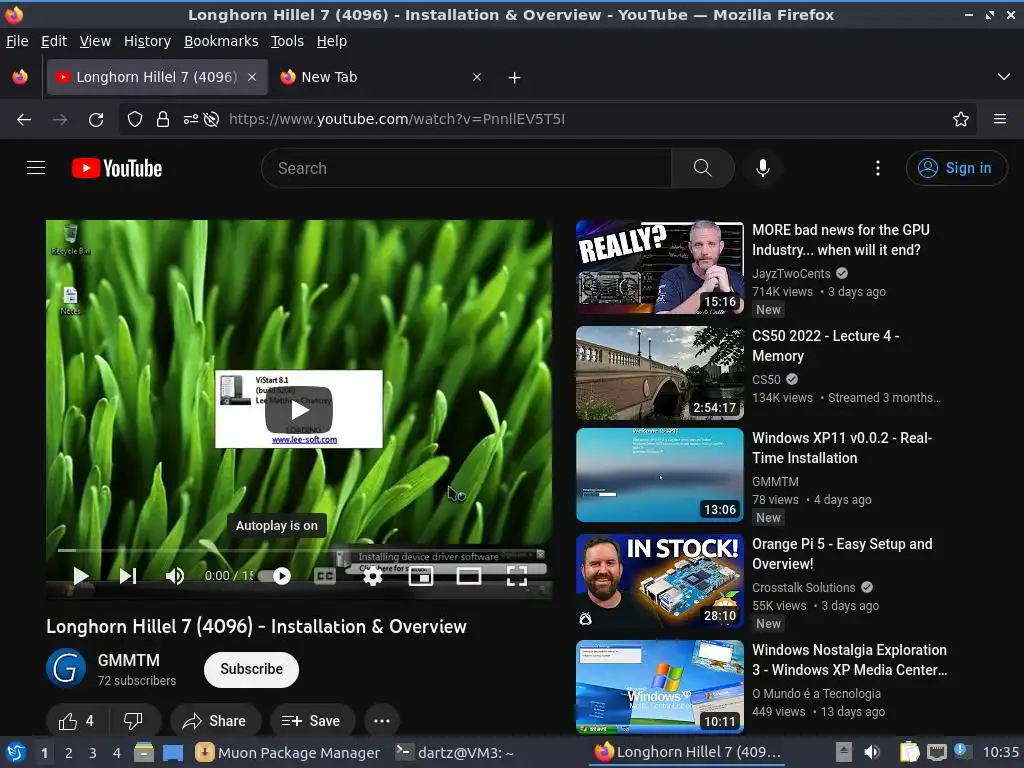Like the video with thumbs up
The height and width of the screenshot is (768, 1024).
tap(76, 721)
